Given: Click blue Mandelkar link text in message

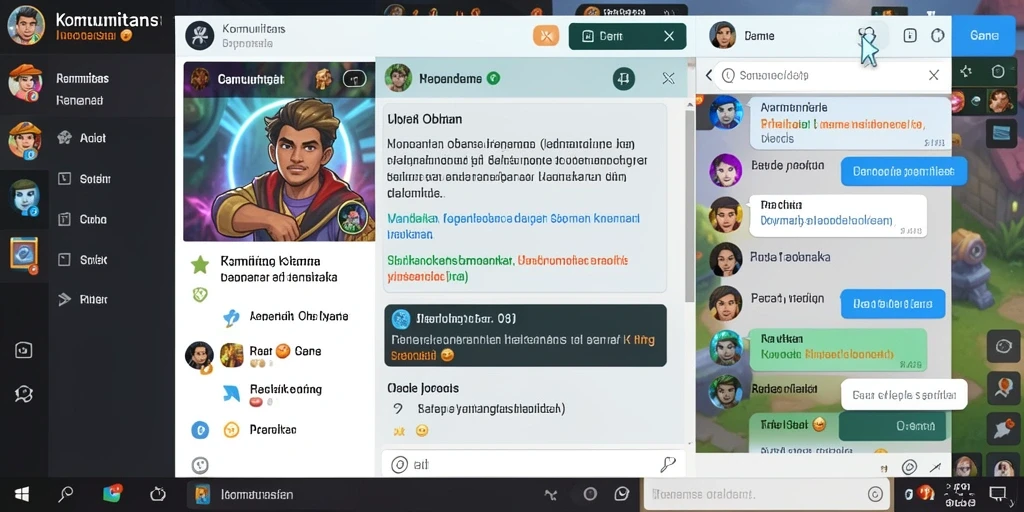Looking at the screenshot, I should pyautogui.click(x=413, y=218).
